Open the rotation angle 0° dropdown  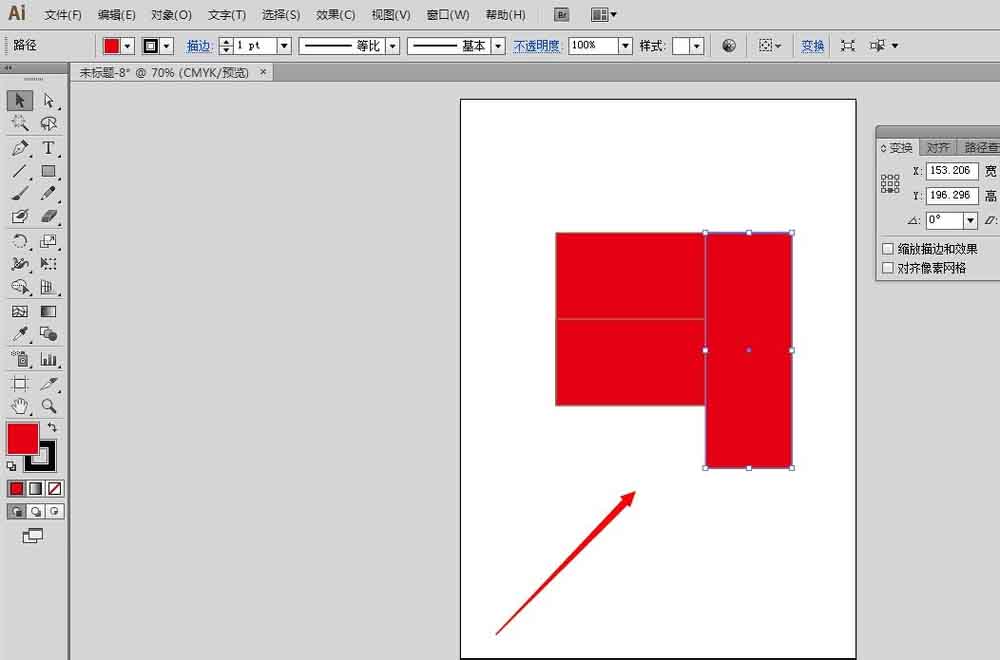click(x=971, y=221)
